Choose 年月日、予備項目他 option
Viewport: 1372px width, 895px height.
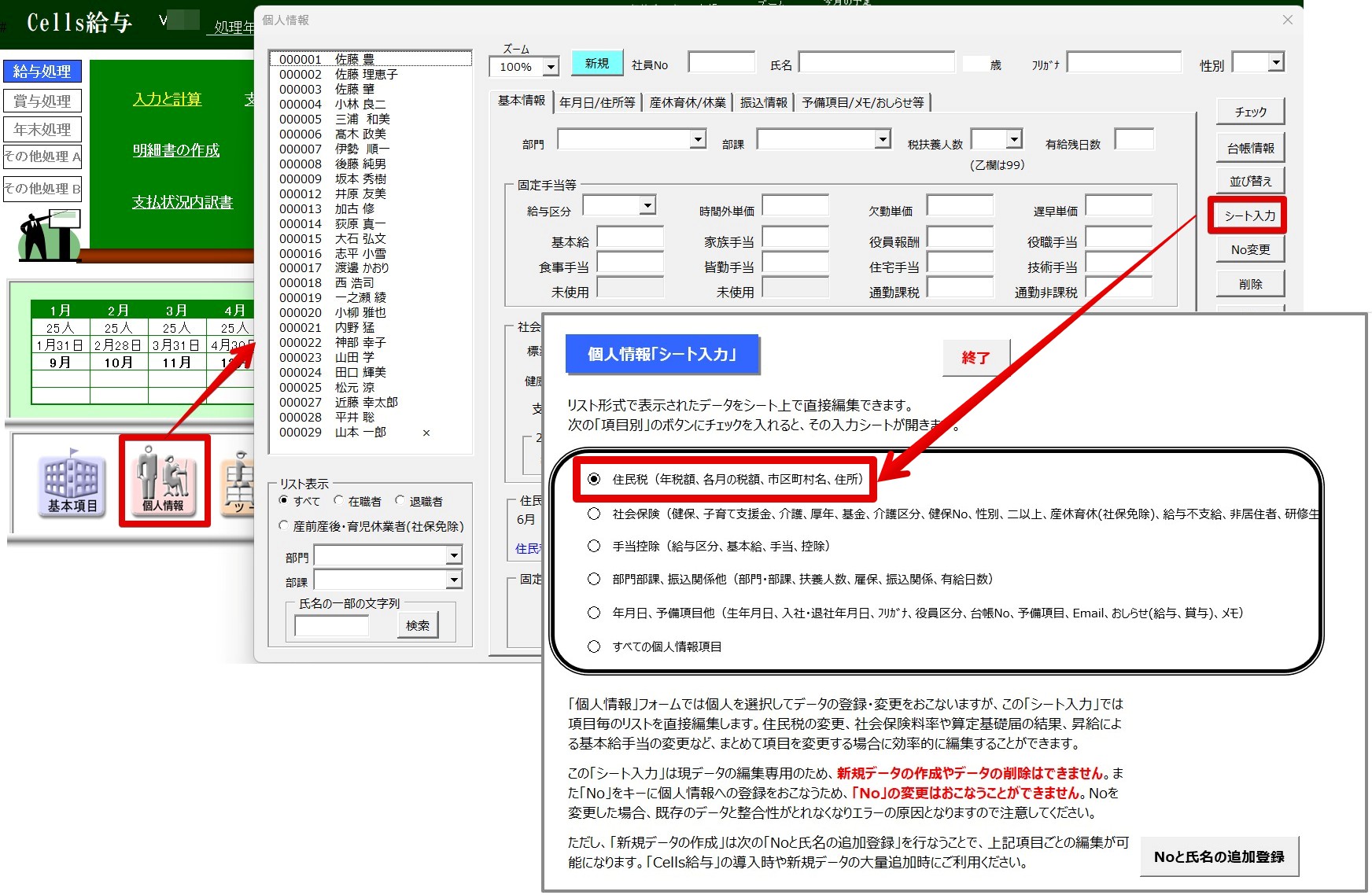click(594, 613)
